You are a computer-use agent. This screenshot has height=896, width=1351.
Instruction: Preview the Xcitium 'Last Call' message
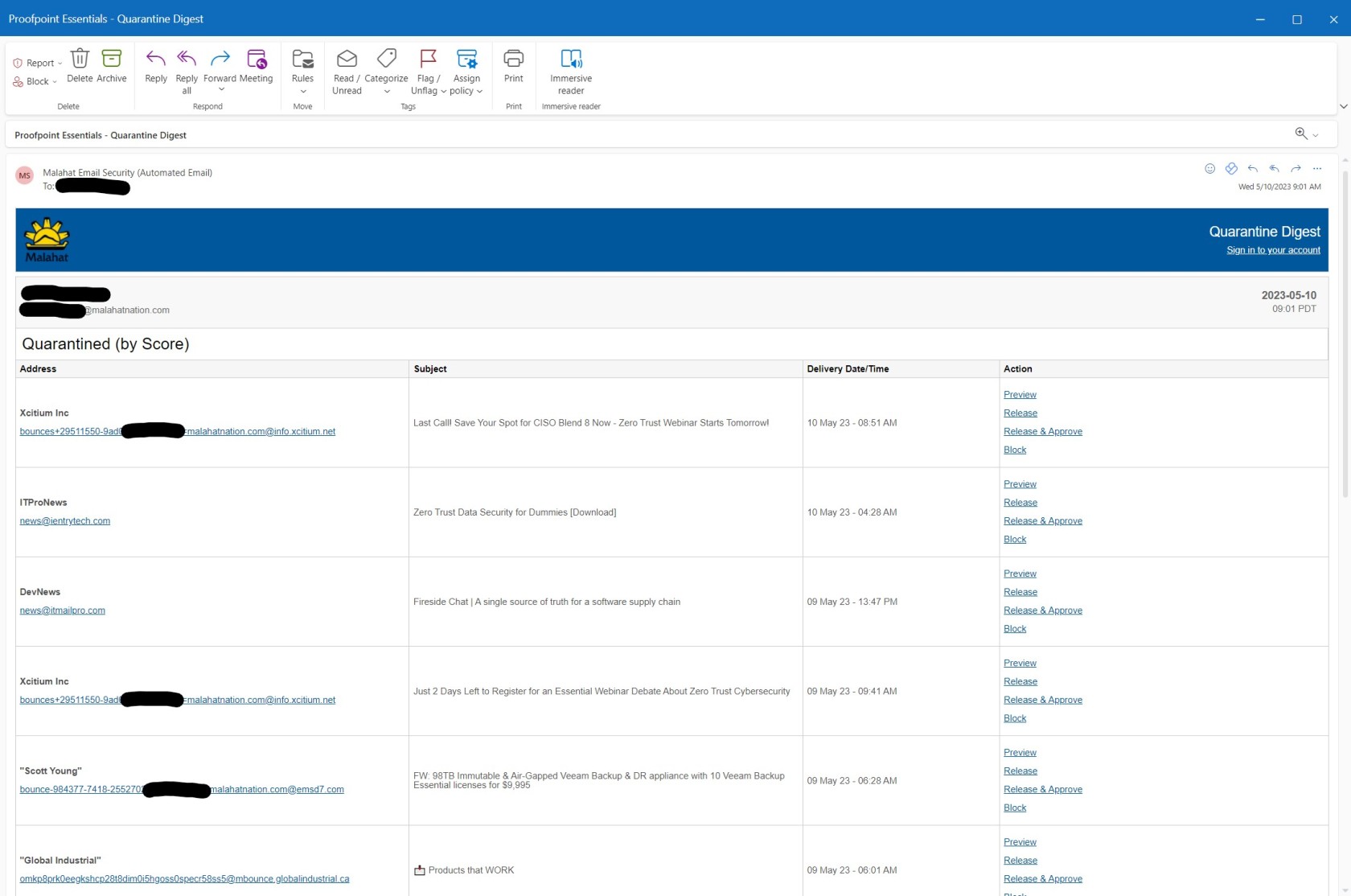point(1020,394)
